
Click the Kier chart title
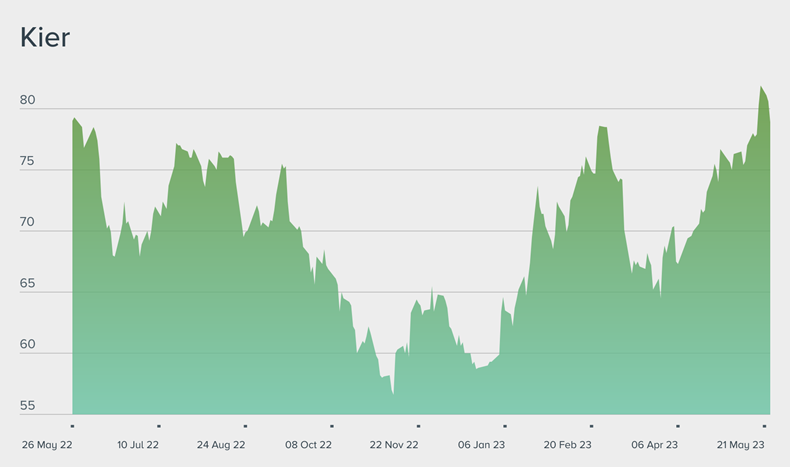(45, 38)
